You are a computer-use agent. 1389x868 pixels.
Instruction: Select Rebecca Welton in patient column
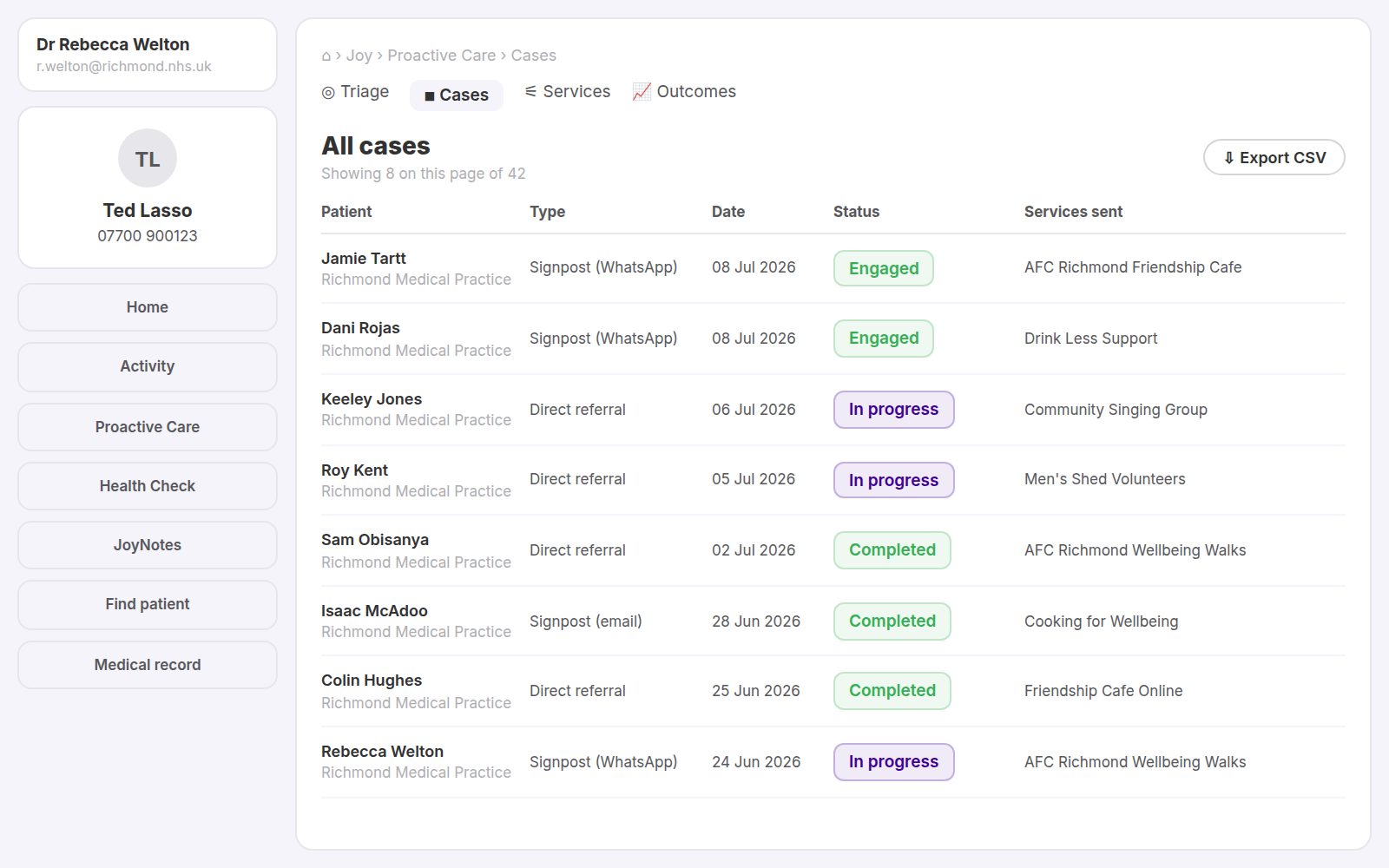click(x=382, y=752)
